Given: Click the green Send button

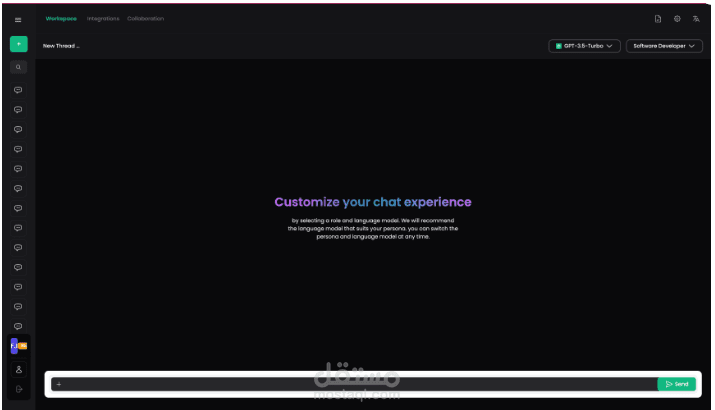Looking at the screenshot, I should click(x=677, y=384).
